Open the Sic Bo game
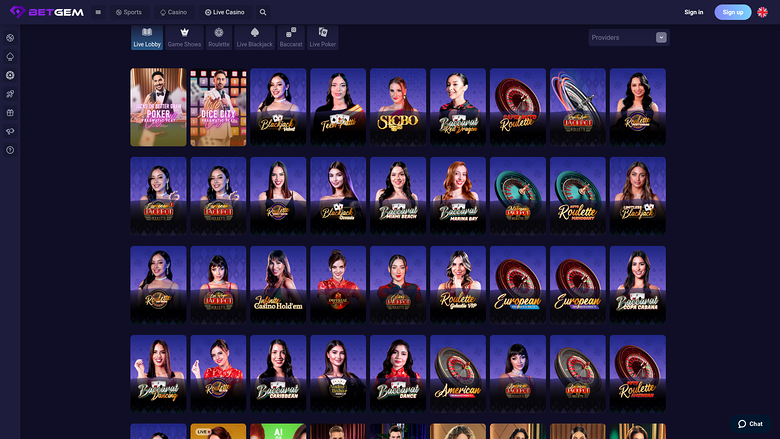The image size is (780, 439). point(398,107)
